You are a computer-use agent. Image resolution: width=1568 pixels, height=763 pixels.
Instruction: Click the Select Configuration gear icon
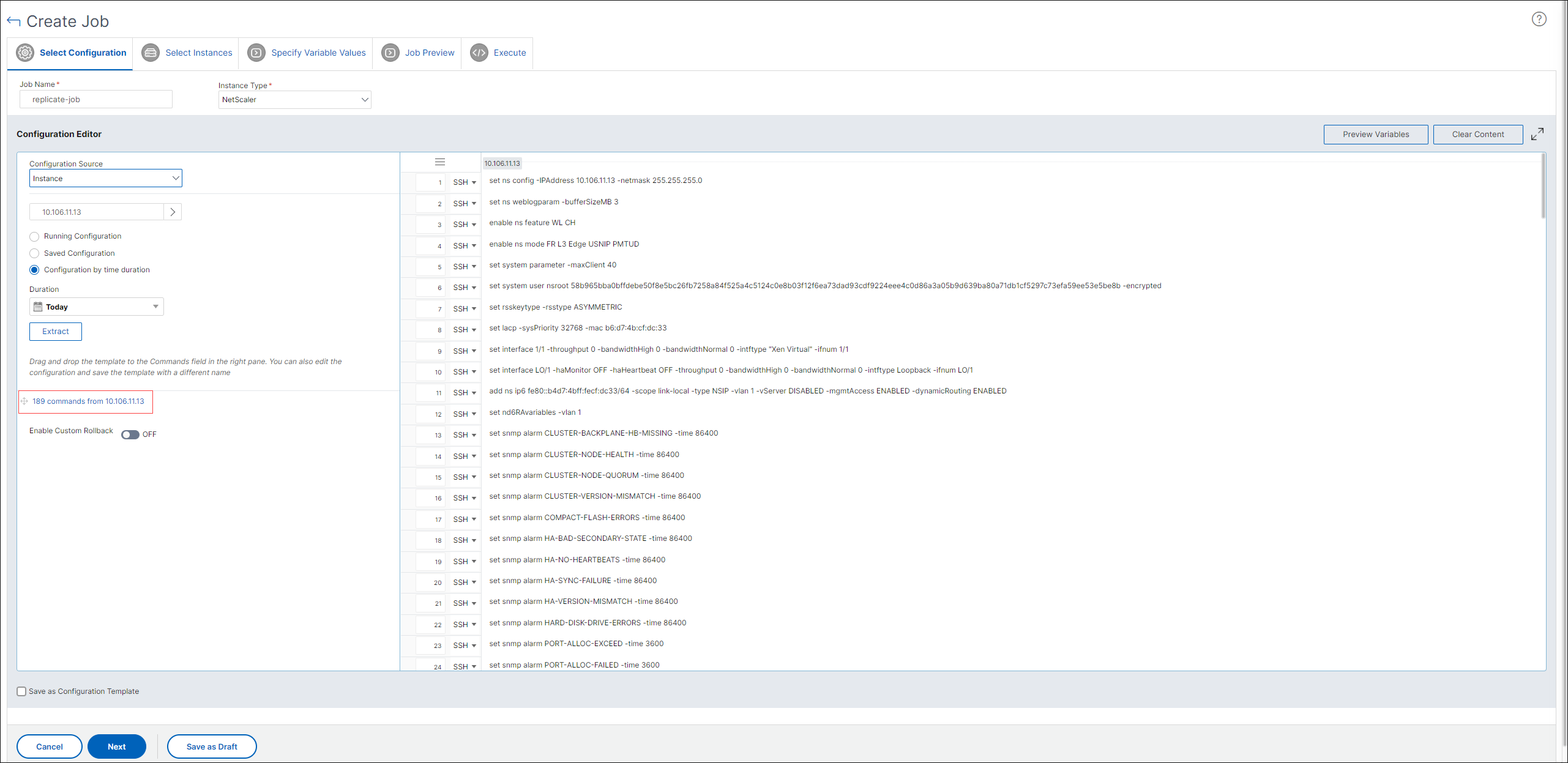click(25, 53)
